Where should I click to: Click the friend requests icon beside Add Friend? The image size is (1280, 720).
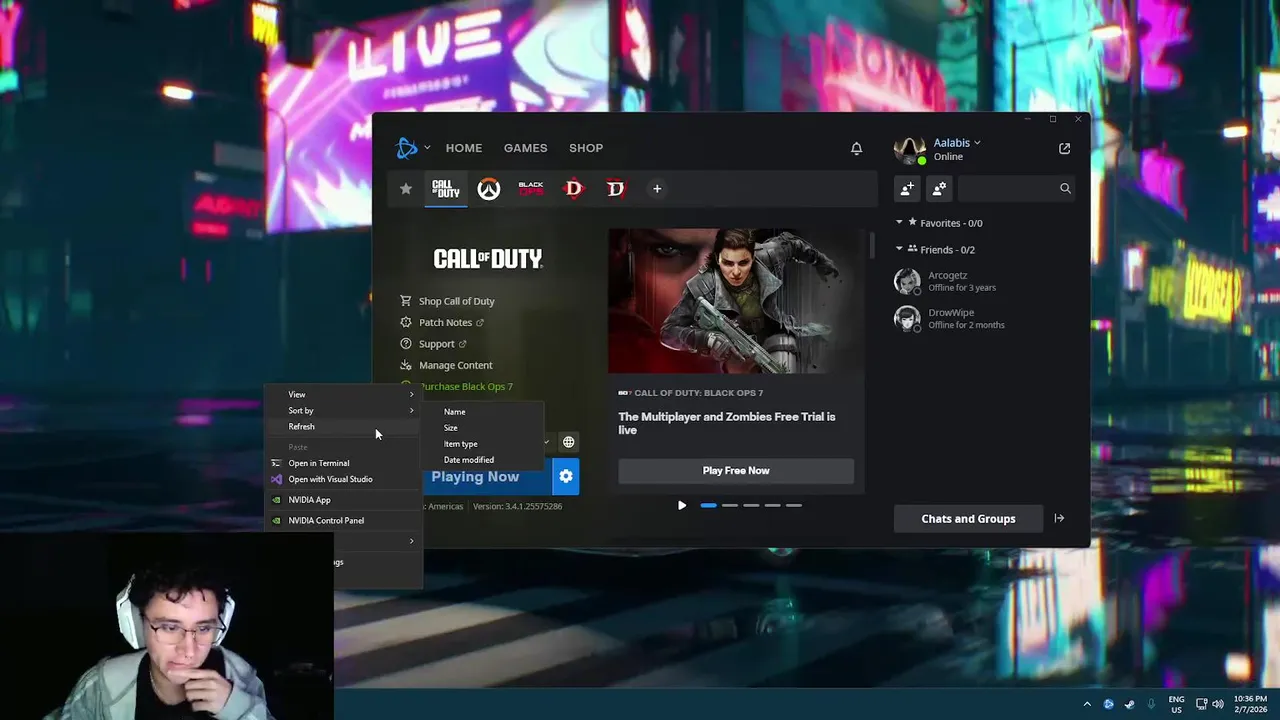(x=939, y=188)
